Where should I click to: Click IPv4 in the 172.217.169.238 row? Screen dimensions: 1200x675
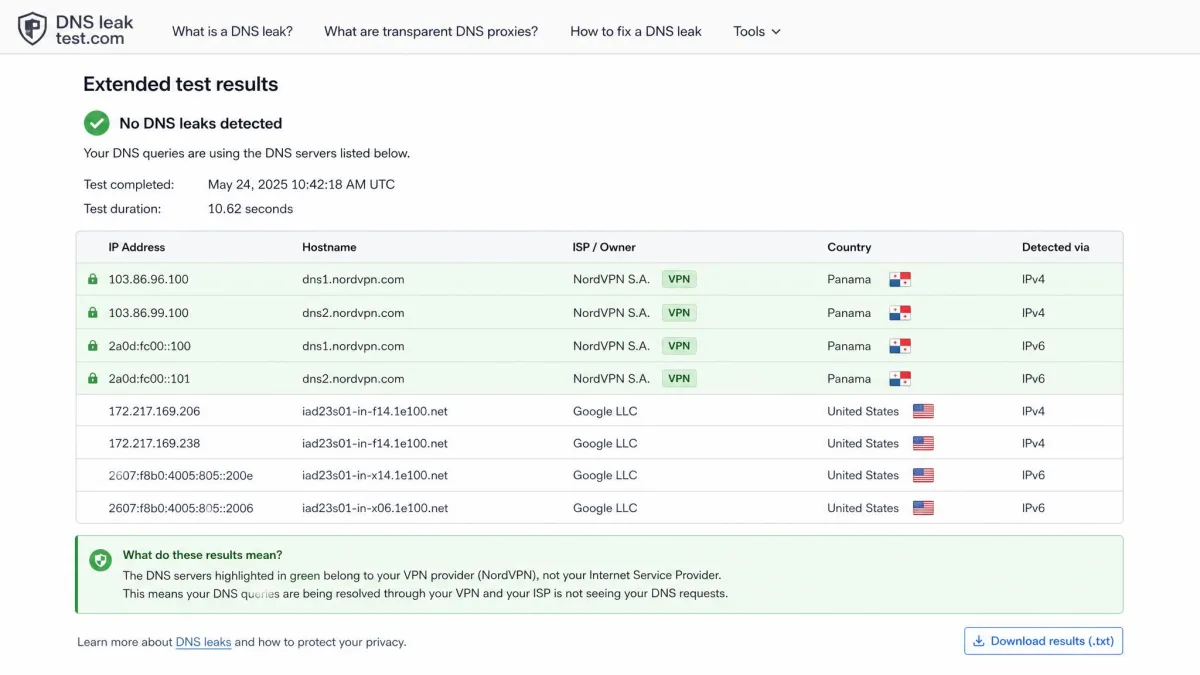pos(1033,443)
